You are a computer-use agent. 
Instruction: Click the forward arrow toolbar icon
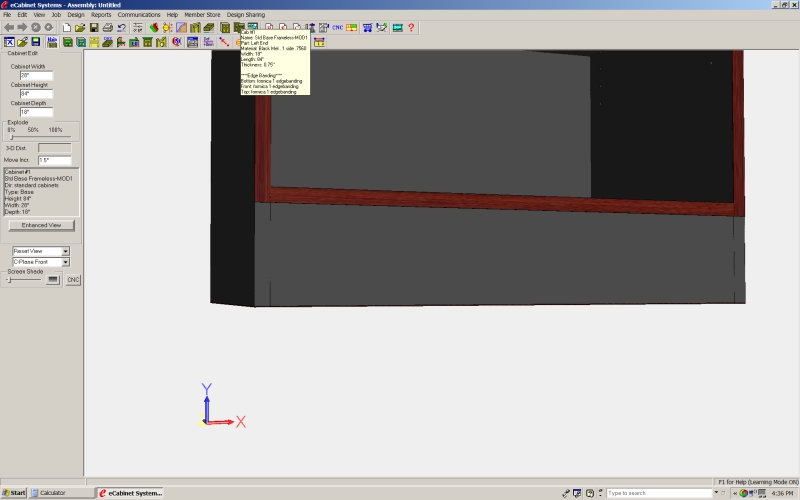tap(22, 28)
